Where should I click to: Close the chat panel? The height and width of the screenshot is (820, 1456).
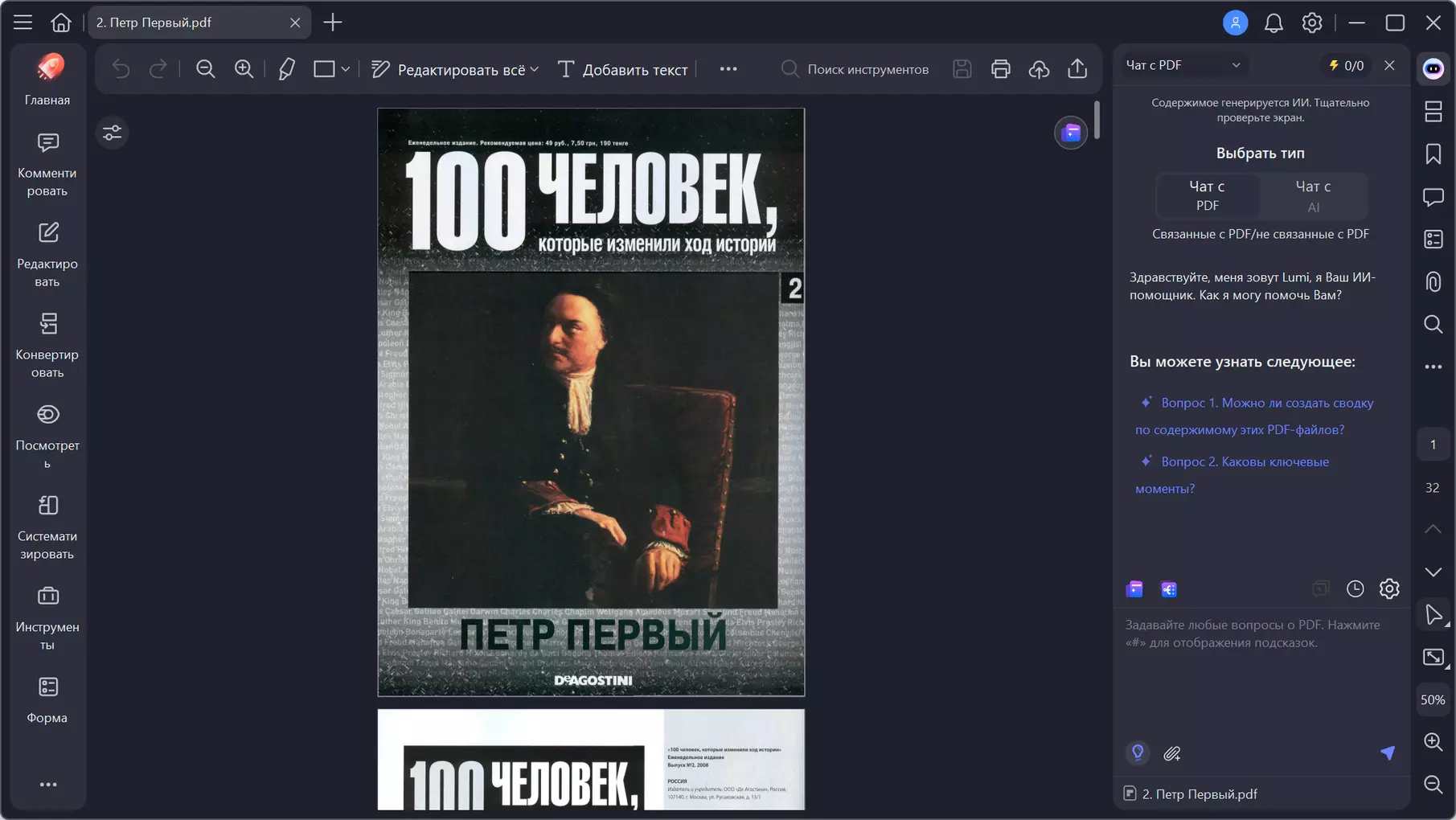(1389, 65)
